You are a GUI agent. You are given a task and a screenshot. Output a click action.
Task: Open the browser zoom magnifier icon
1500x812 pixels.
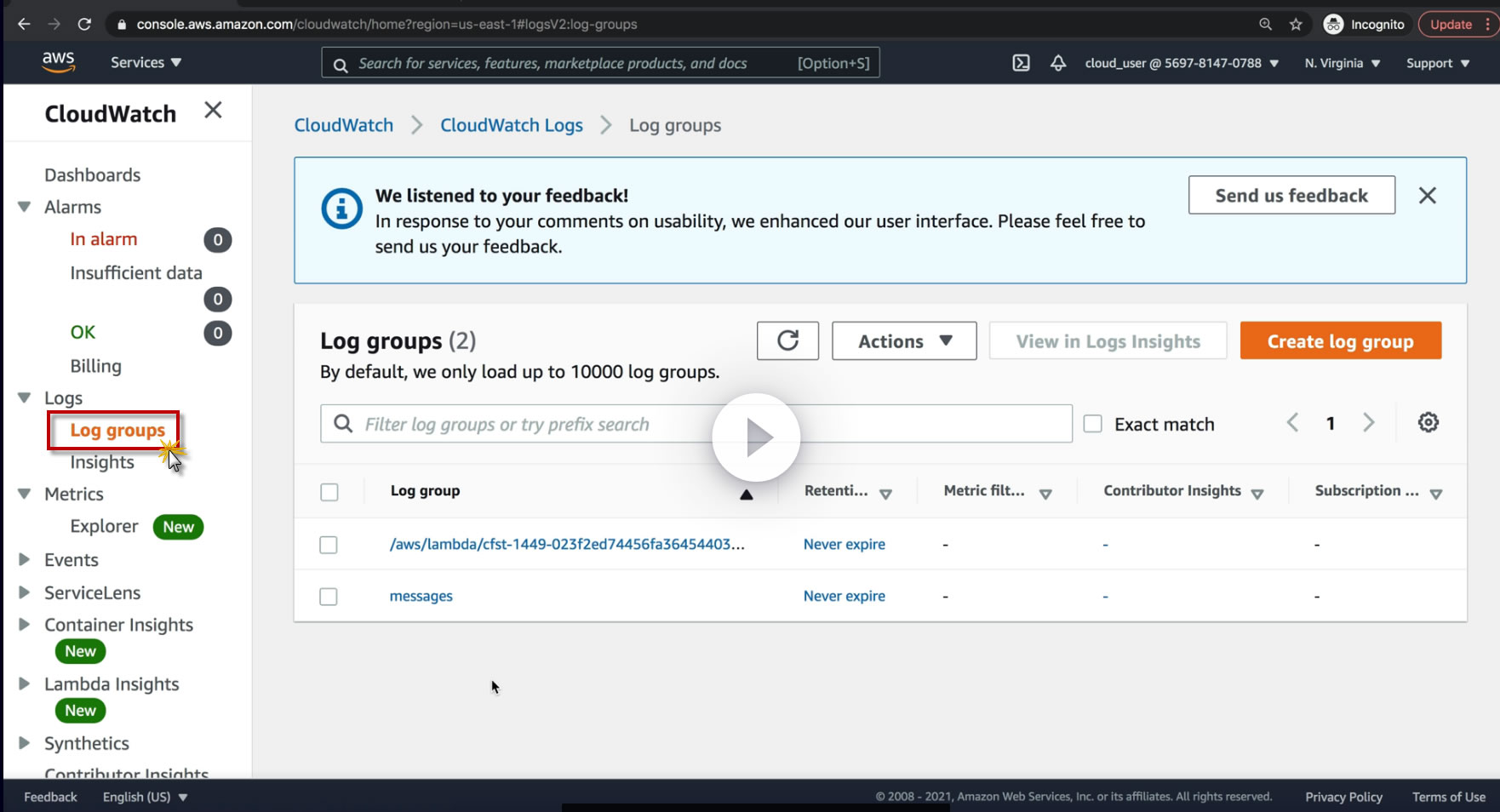tap(1266, 24)
